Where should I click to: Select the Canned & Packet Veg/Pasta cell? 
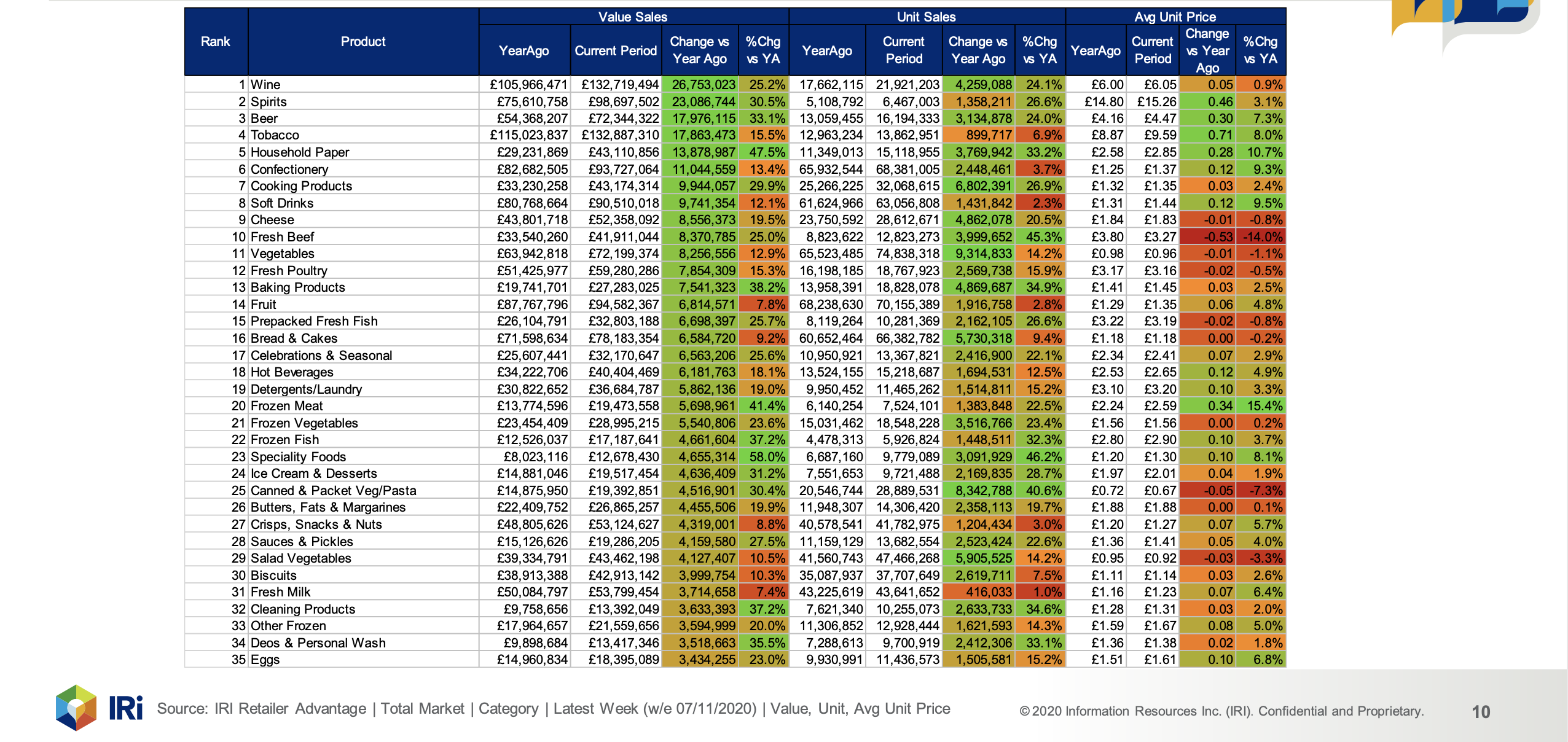[x=363, y=491]
